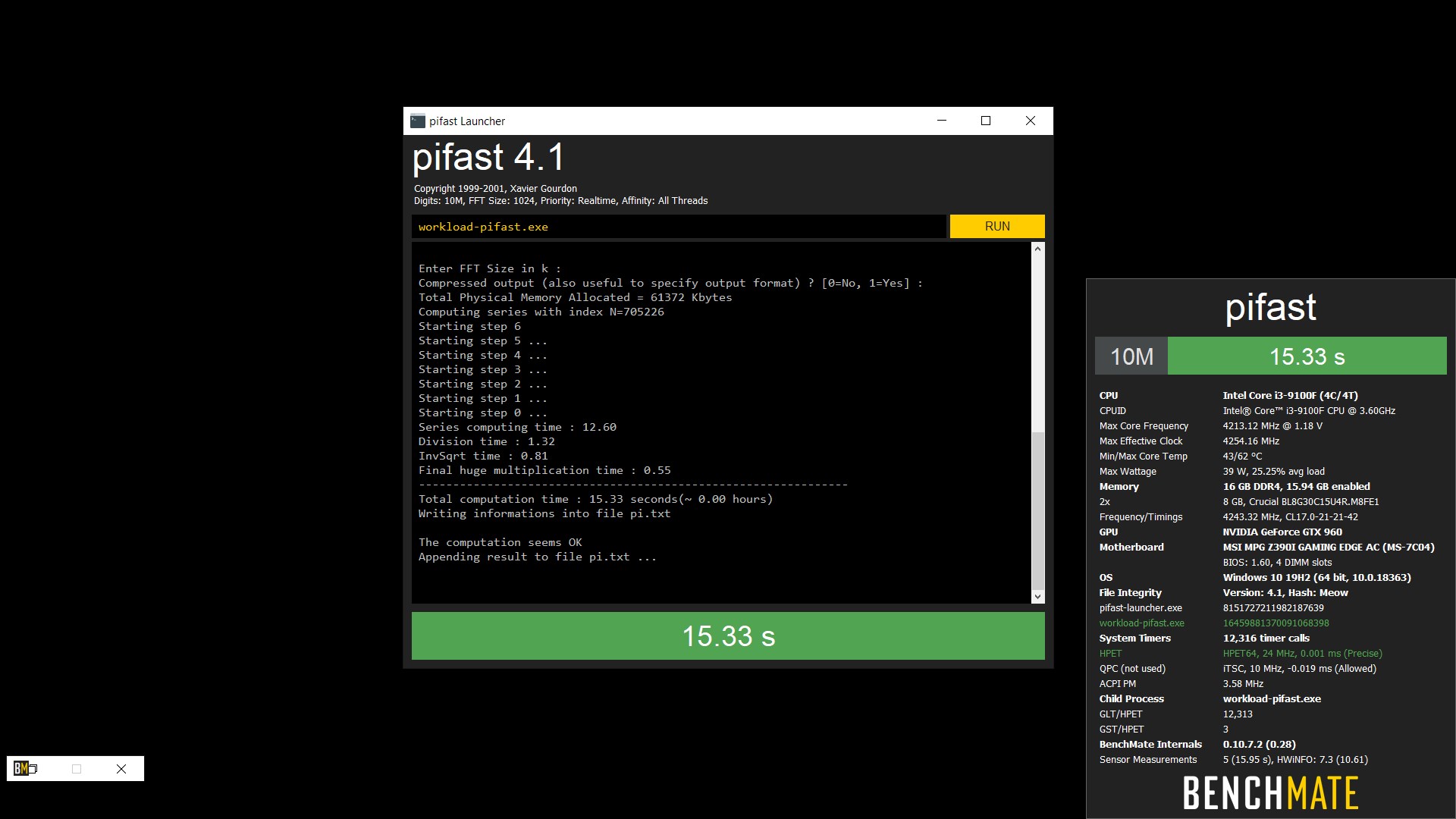Click the green 15.33 s result bar in launcher
The height and width of the screenshot is (819, 1456).
728,636
